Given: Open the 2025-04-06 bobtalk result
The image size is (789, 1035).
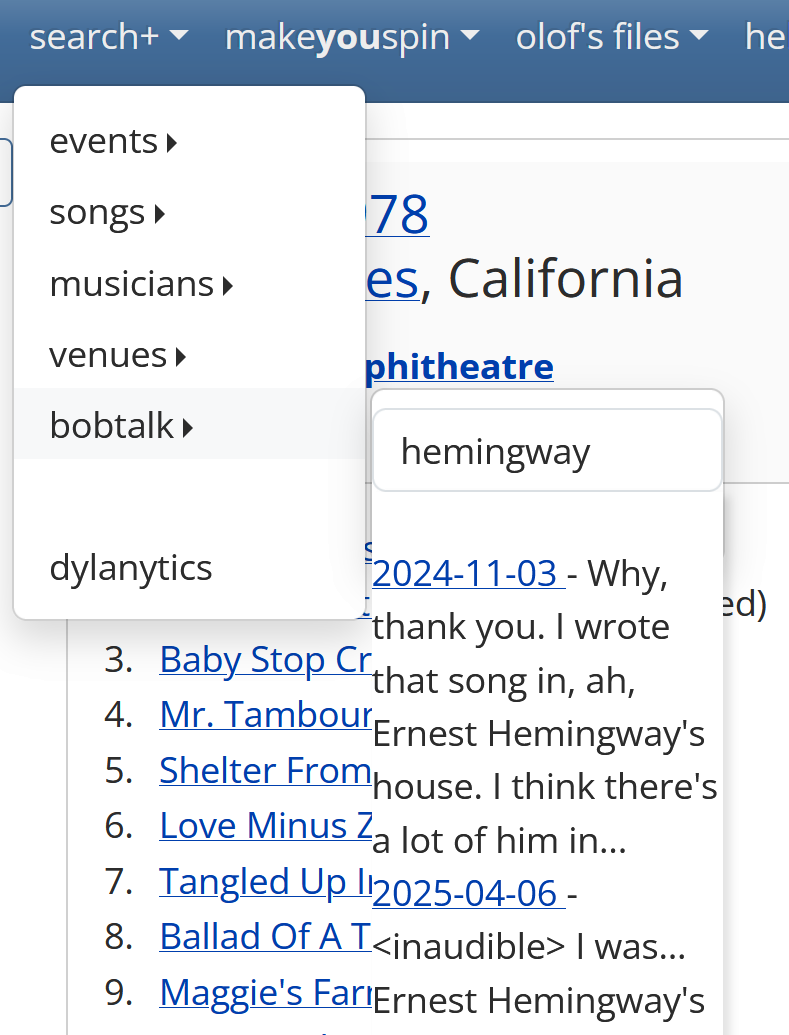Looking at the screenshot, I should [x=466, y=892].
